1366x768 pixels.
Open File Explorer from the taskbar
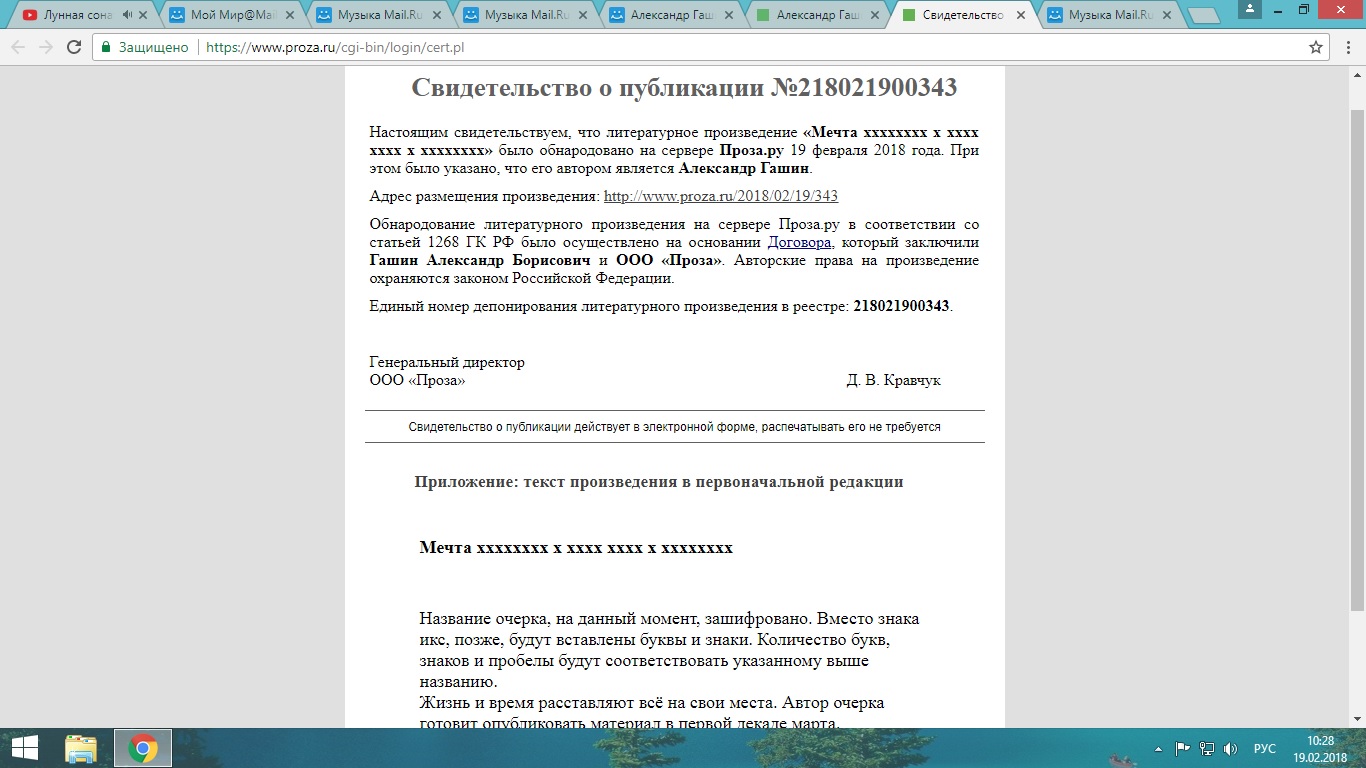81,748
